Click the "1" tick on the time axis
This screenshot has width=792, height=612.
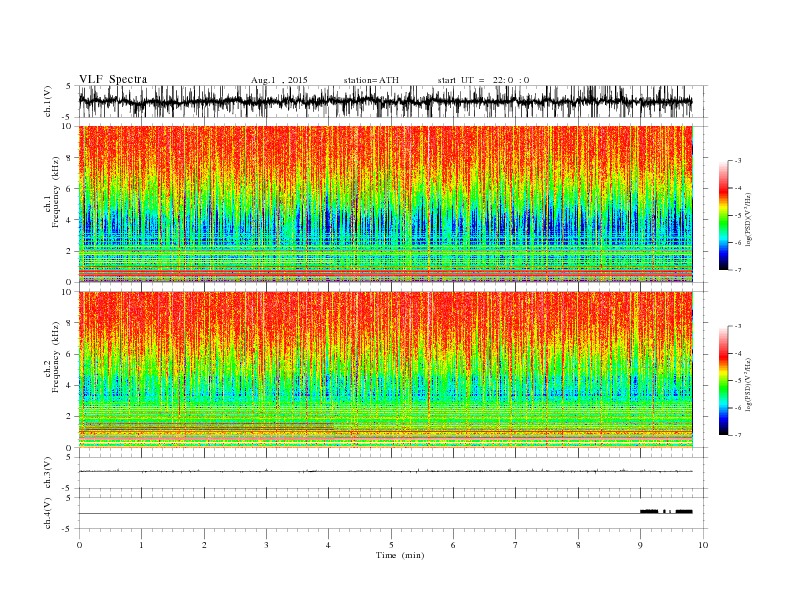click(x=141, y=545)
